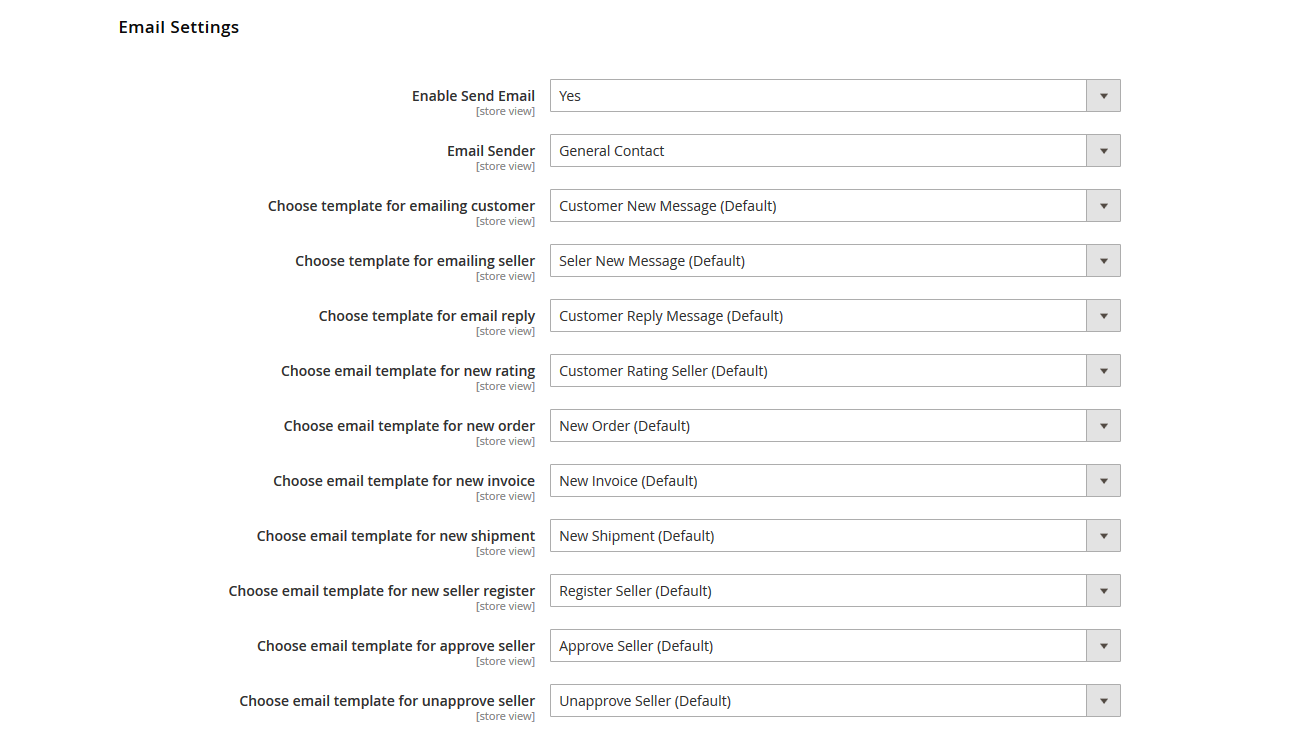Click 'Choose email template for new order' label
1293x738 pixels.
(409, 426)
